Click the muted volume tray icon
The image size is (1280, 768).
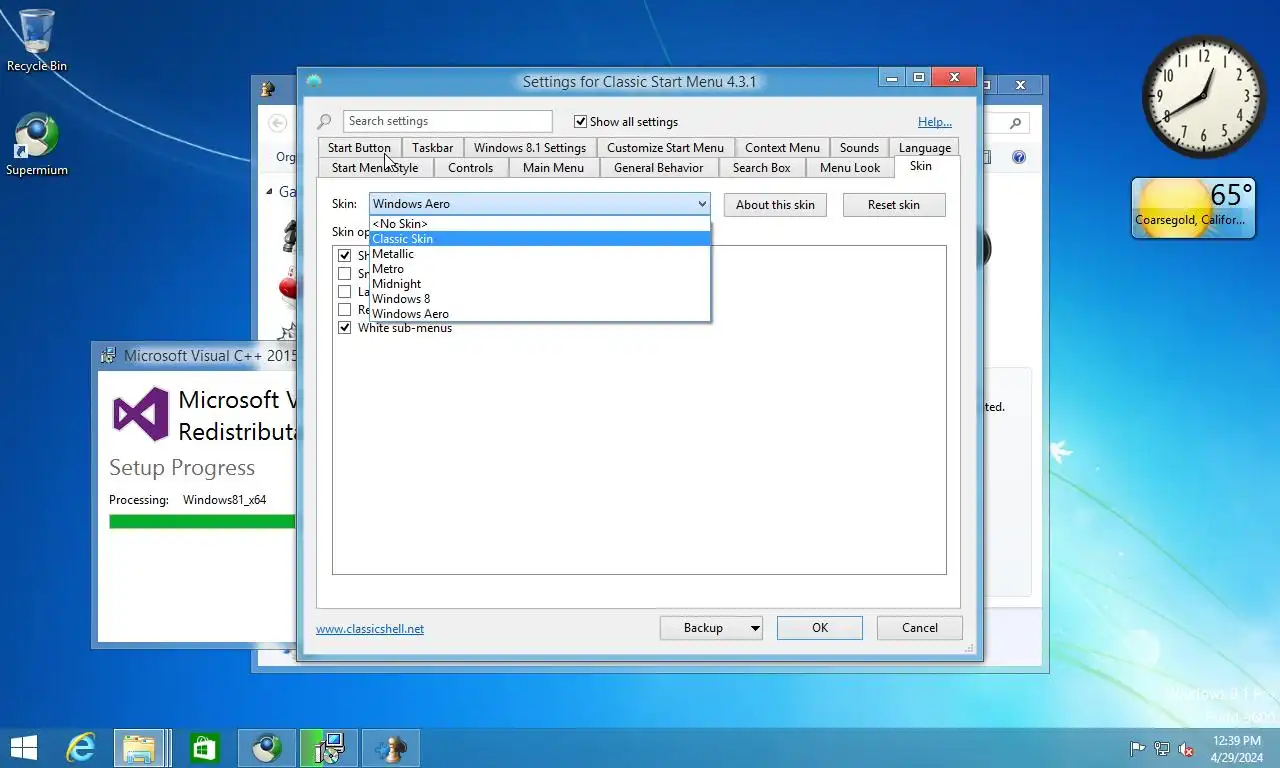[1186, 748]
